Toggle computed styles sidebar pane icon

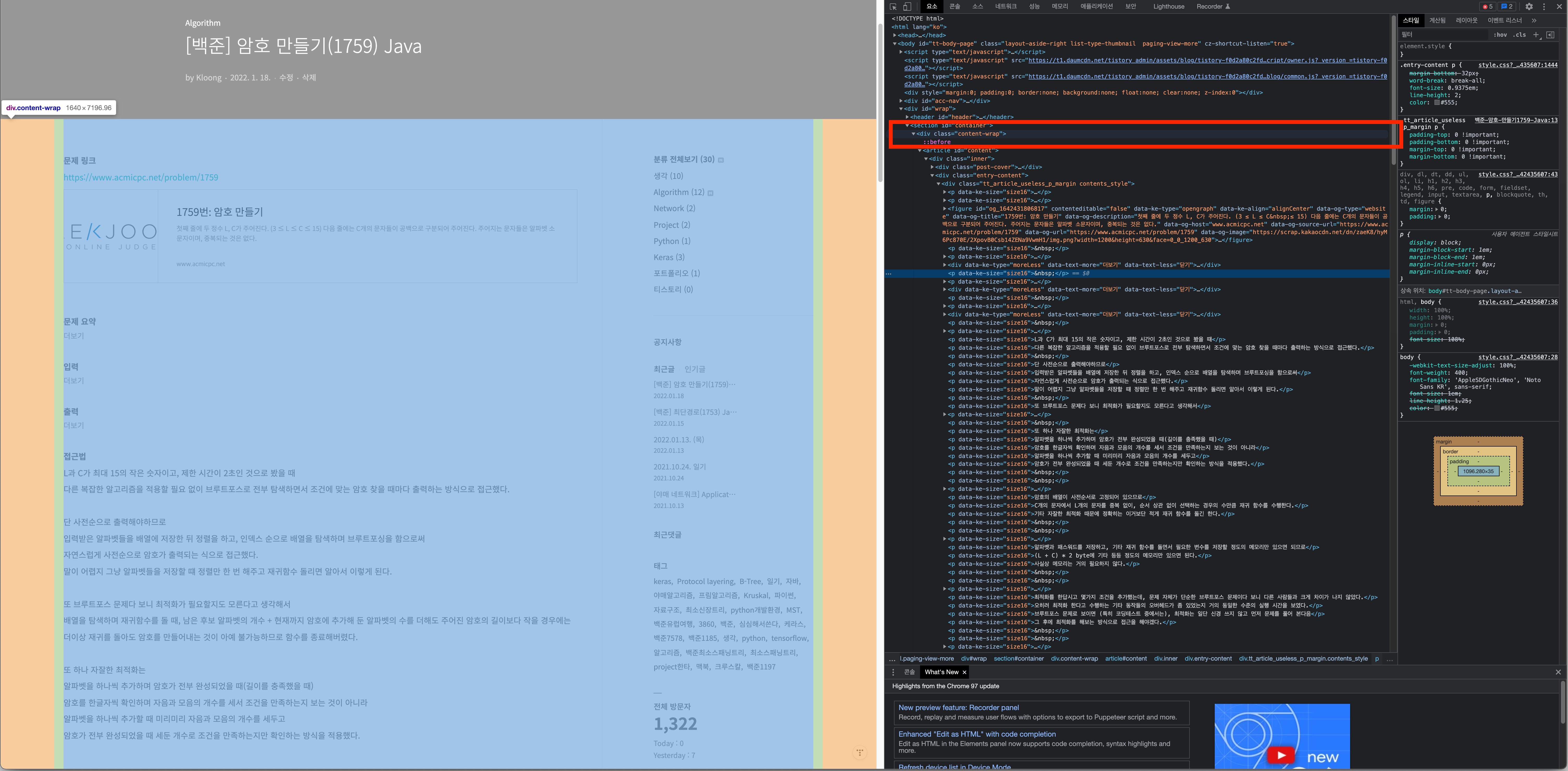tap(1550, 35)
